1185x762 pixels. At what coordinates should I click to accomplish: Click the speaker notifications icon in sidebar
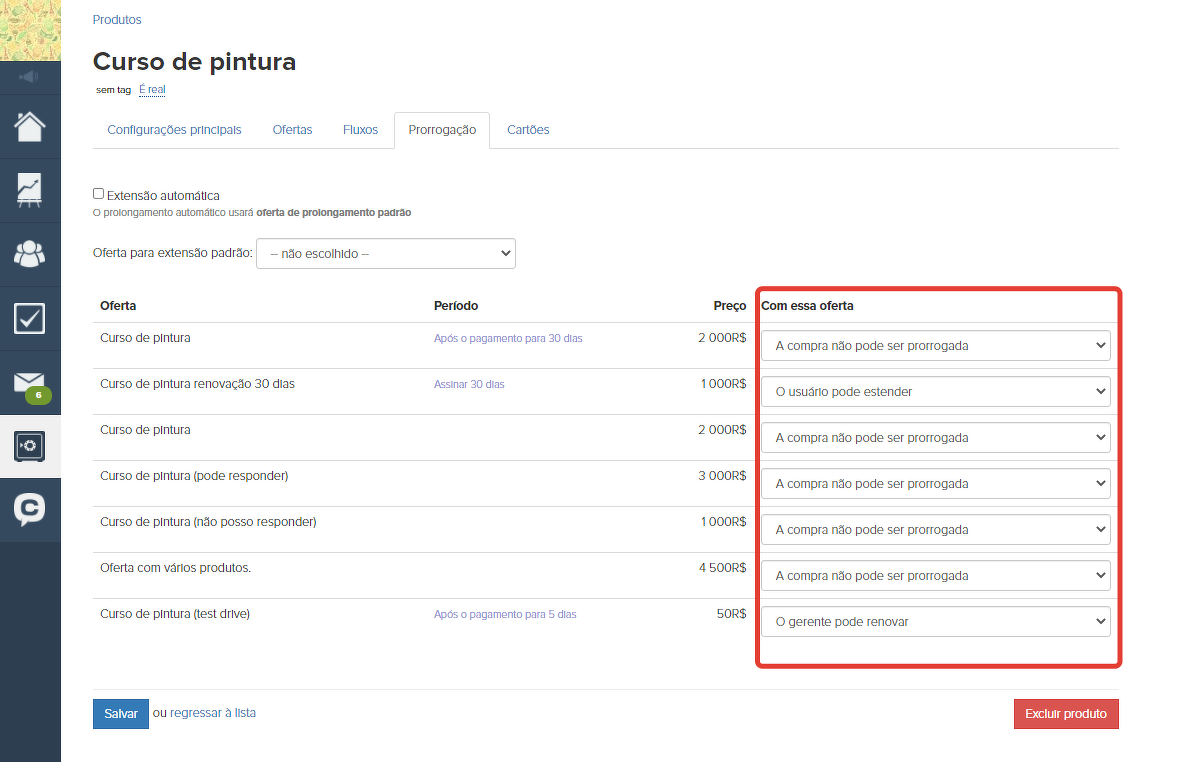[30, 77]
